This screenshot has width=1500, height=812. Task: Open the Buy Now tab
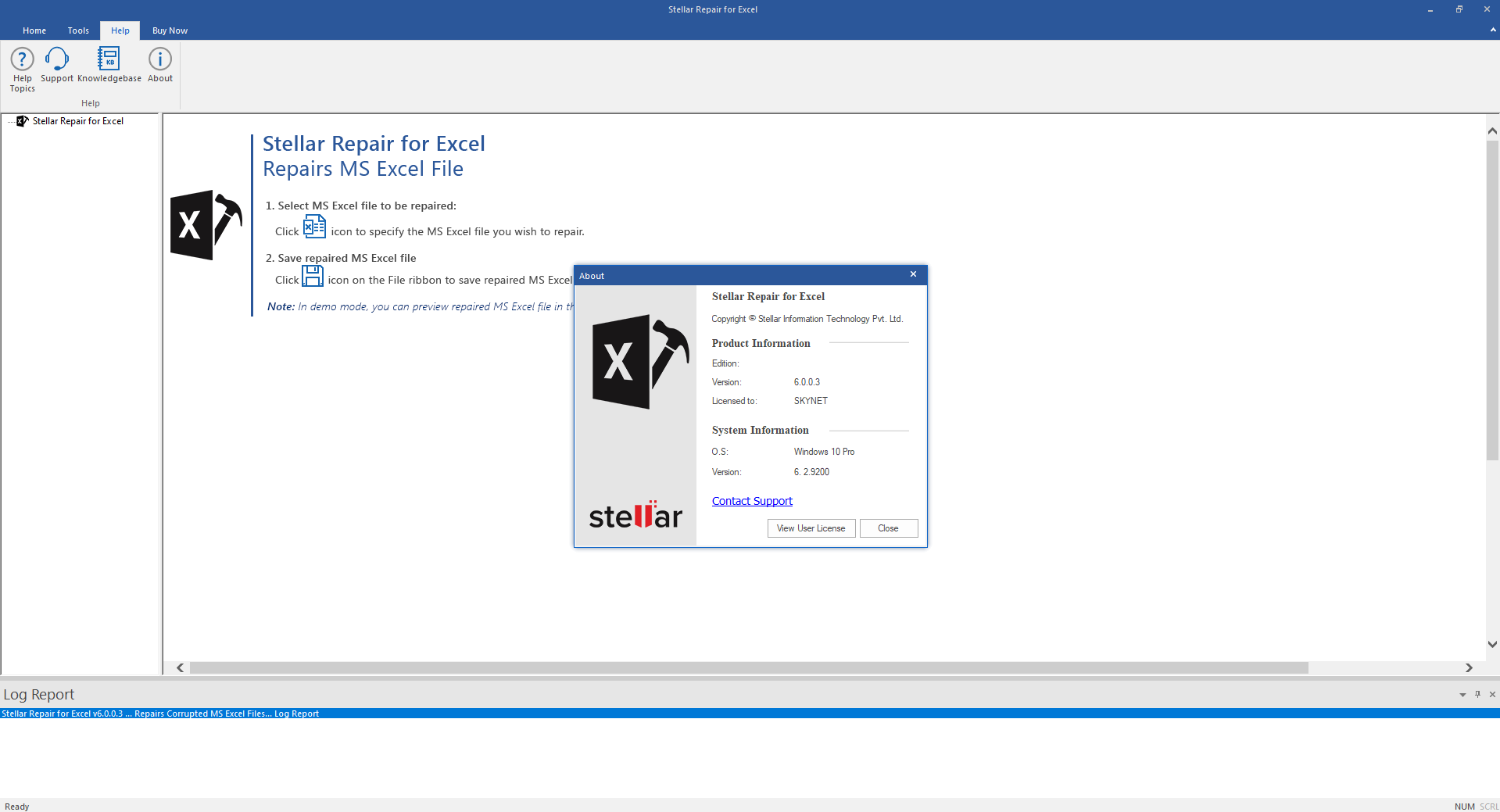(170, 30)
